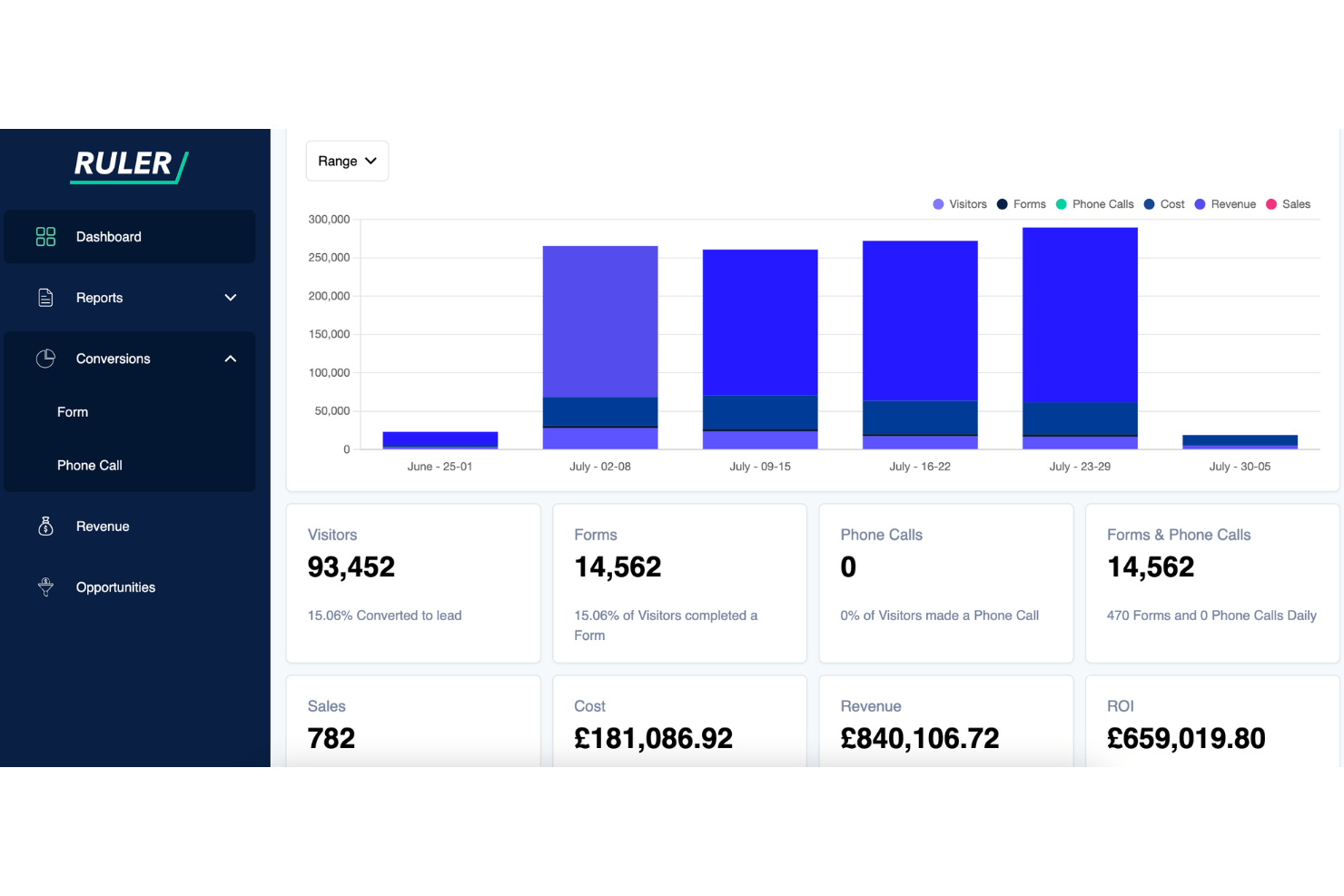Screen dimensions: 1344x896
Task: Click the Conversions pie chart icon
Action: (x=45, y=359)
